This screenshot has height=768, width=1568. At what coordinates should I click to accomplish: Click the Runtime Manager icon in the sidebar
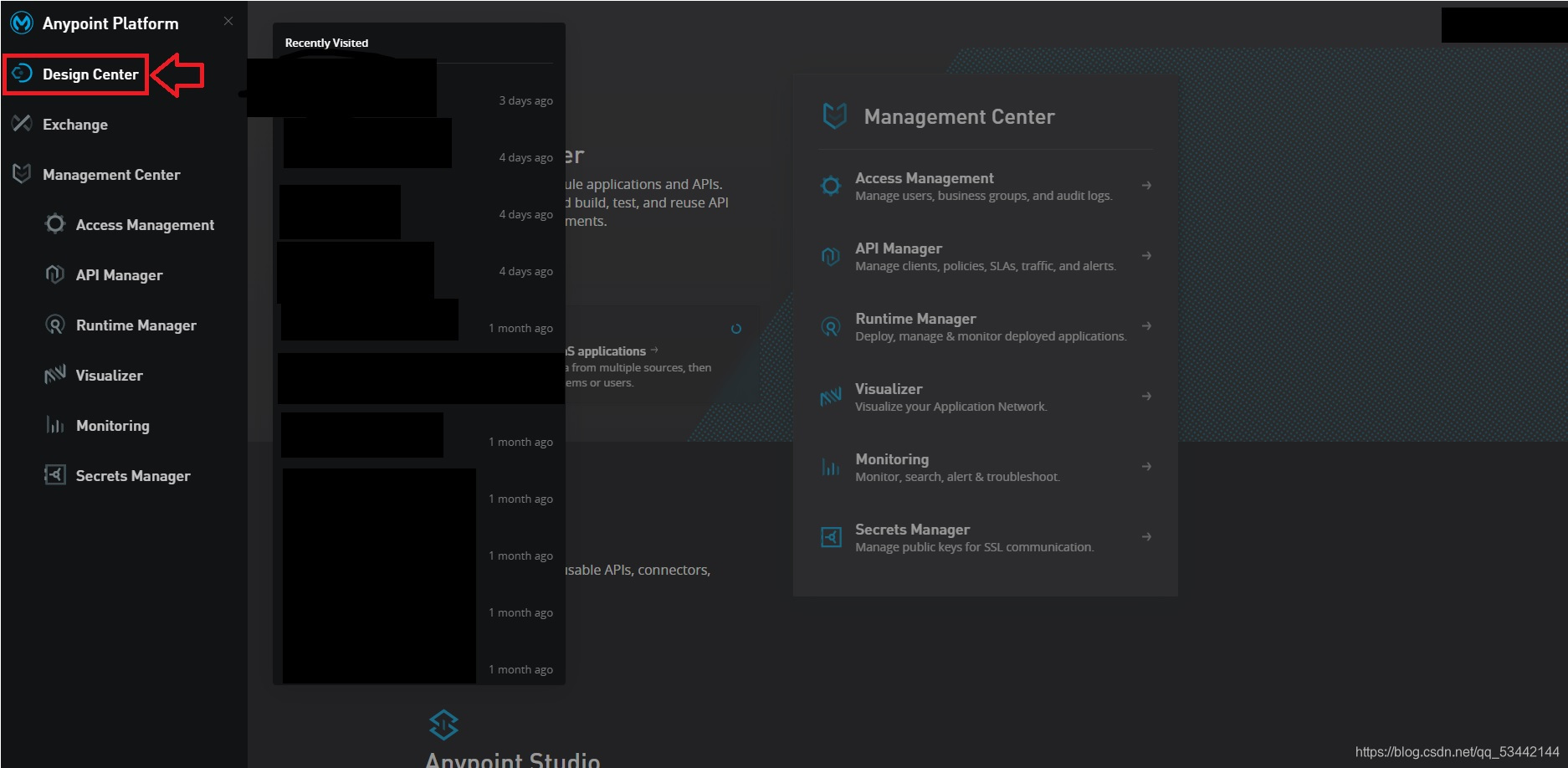click(x=55, y=325)
